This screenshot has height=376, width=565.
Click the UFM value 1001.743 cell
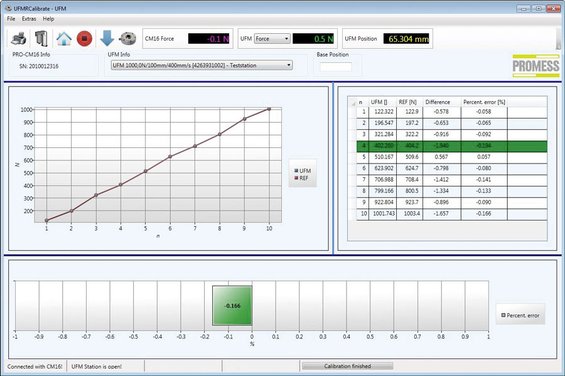pos(382,213)
